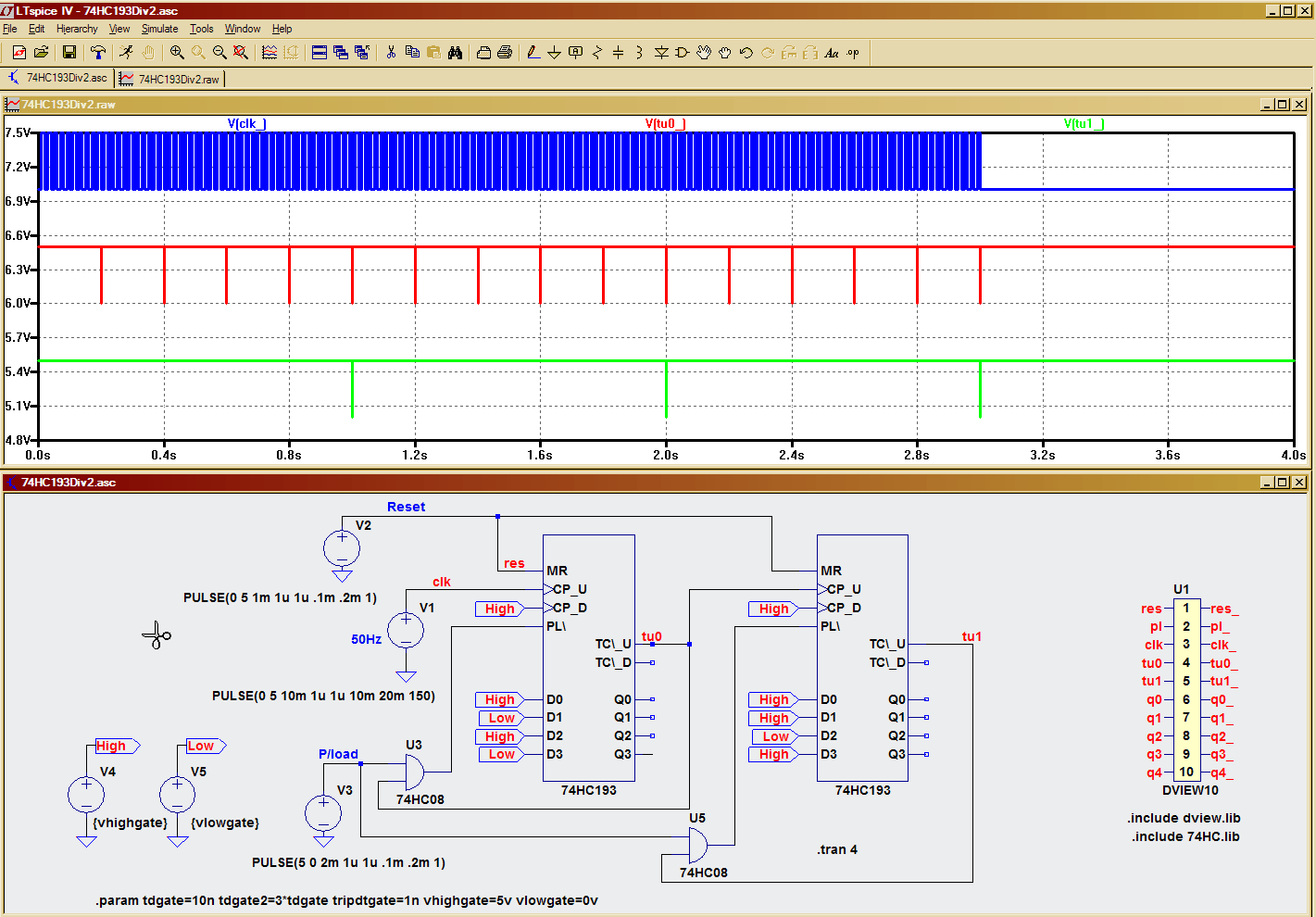This screenshot has height=917, width=1316.
Task: Select the Cut scissors tool
Action: click(x=391, y=53)
